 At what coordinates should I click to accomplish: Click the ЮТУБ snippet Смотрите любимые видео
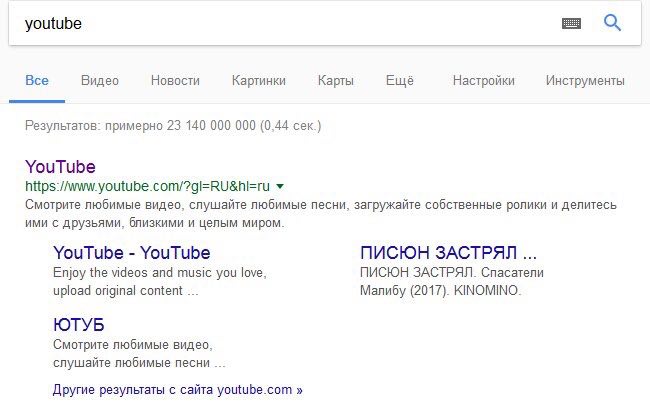[139, 353]
